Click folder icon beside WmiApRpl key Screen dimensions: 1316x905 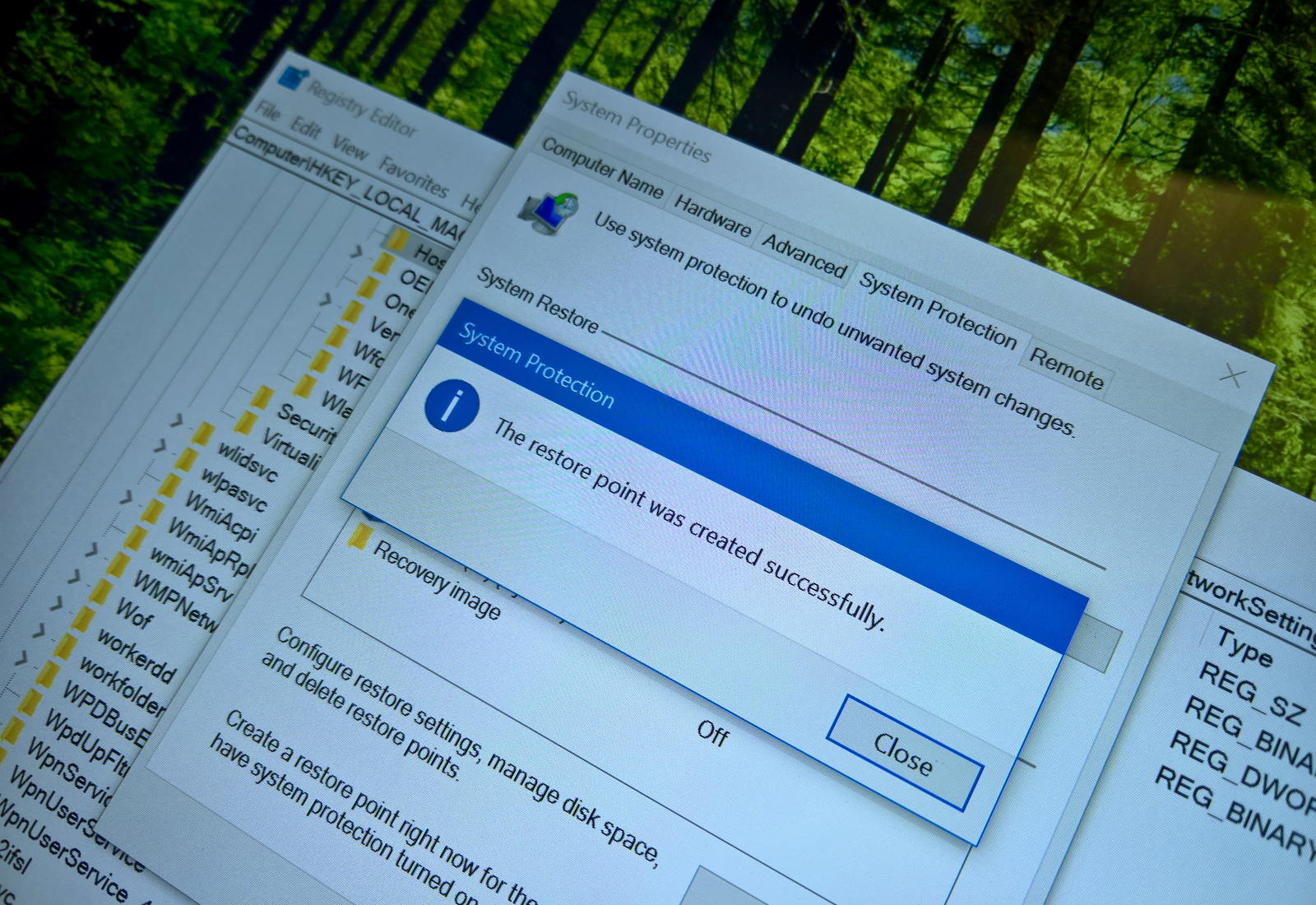(x=151, y=513)
